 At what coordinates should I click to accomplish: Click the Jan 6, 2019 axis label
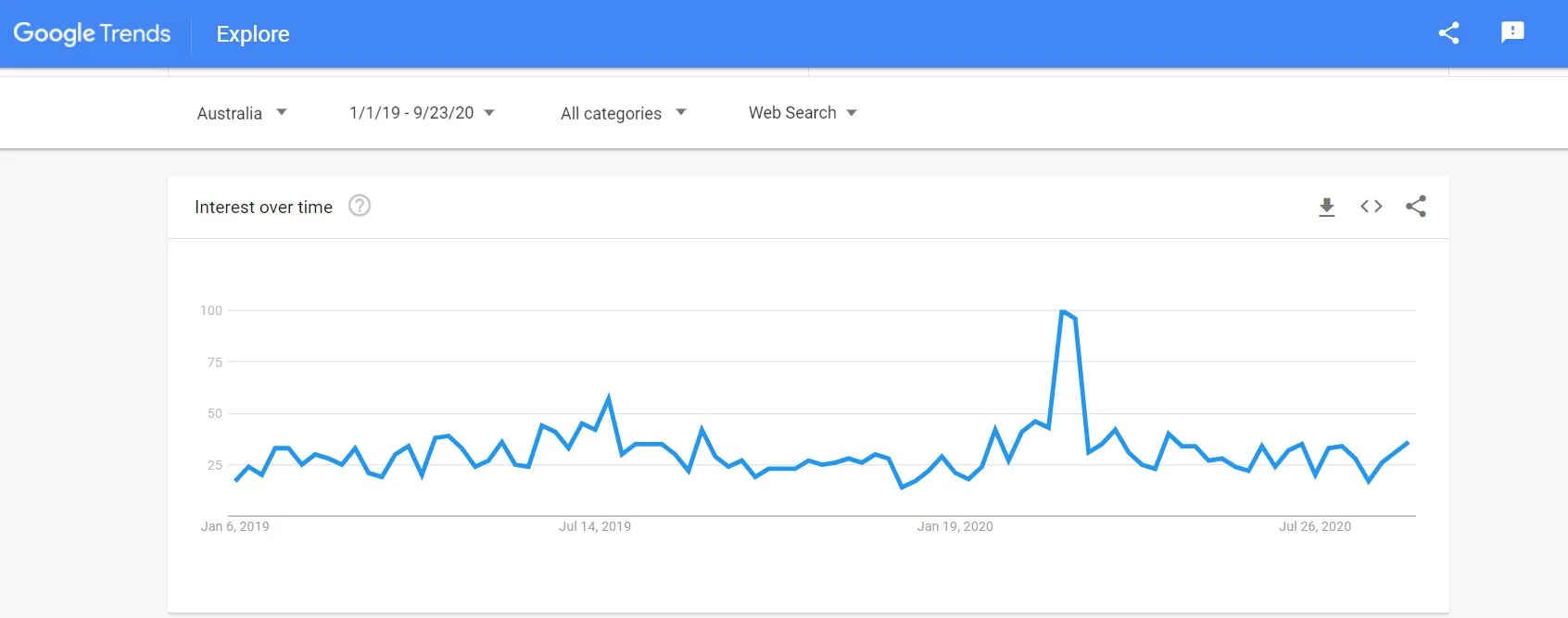236,526
